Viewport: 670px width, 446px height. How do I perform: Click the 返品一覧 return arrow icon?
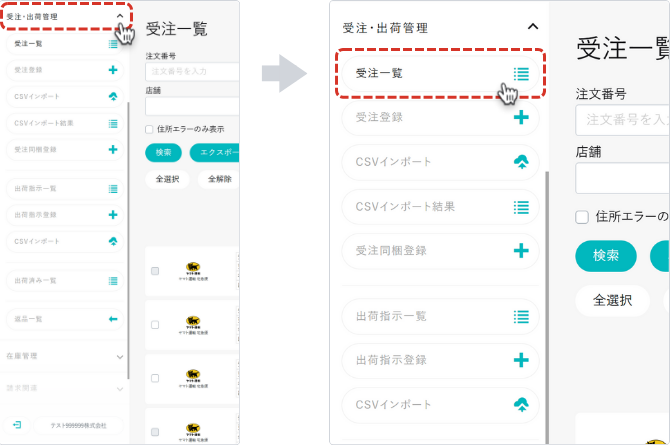[x=113, y=319]
